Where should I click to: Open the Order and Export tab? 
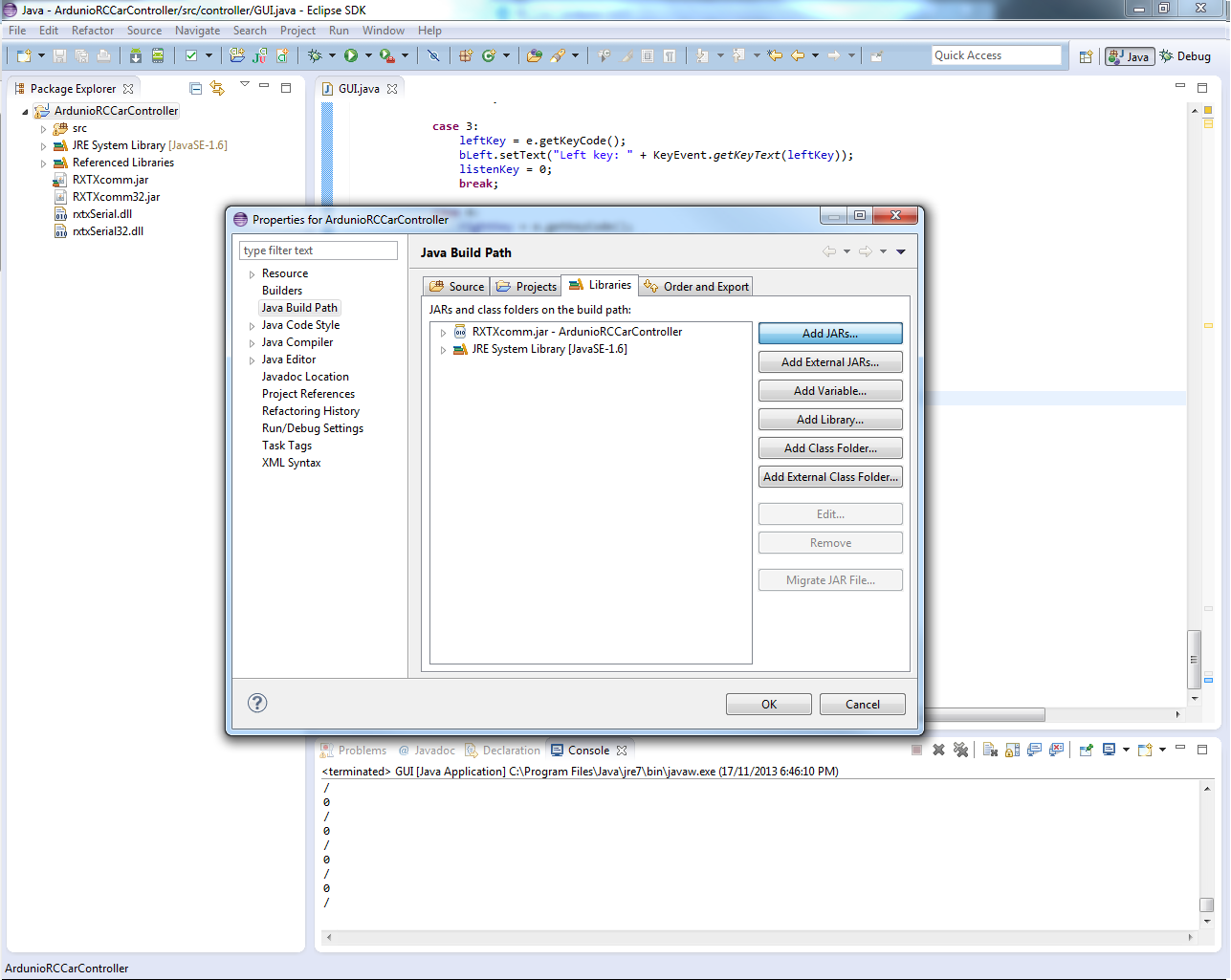tap(697, 287)
